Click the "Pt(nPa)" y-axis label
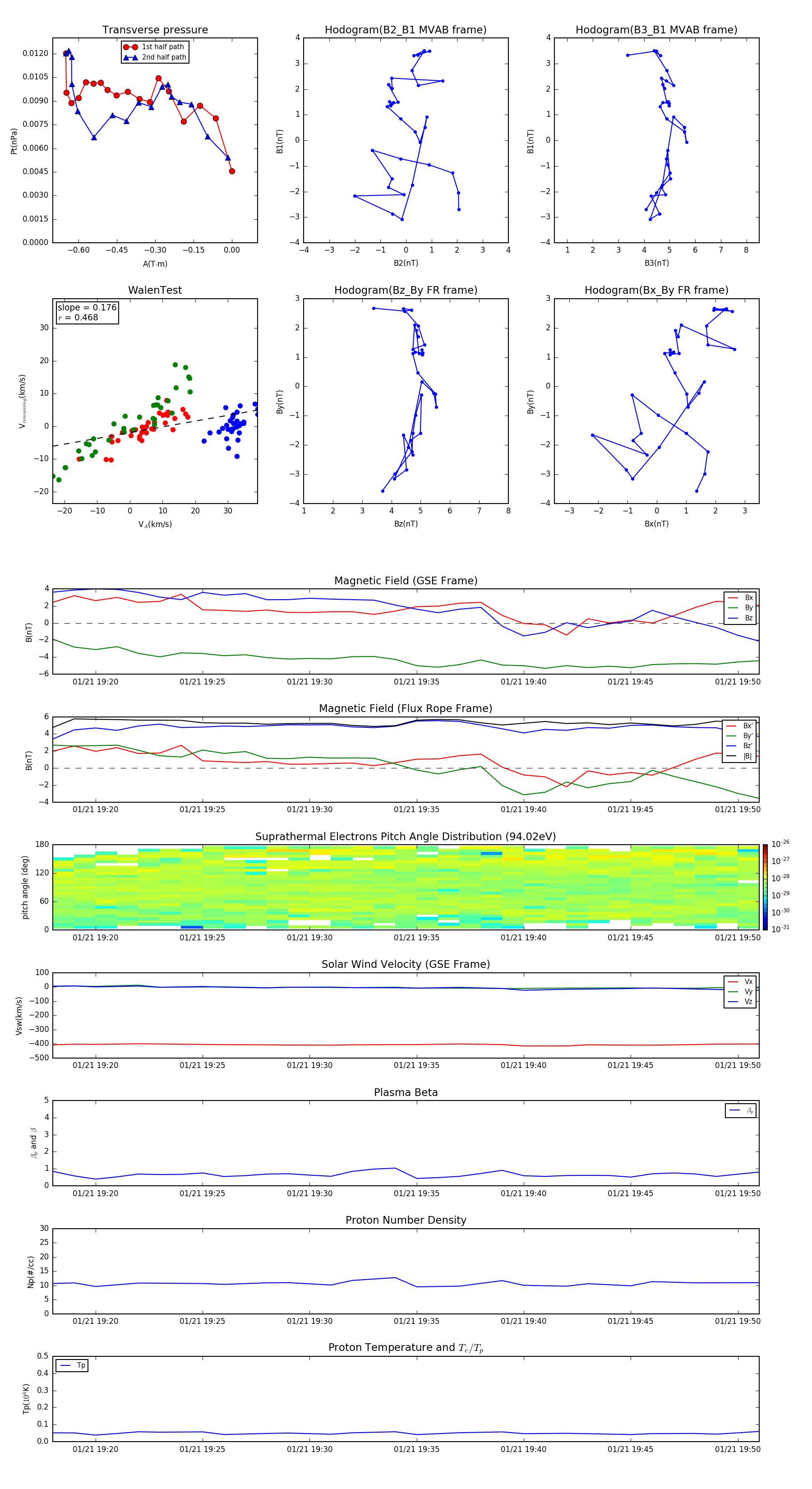The image size is (812, 1489). [x=14, y=141]
